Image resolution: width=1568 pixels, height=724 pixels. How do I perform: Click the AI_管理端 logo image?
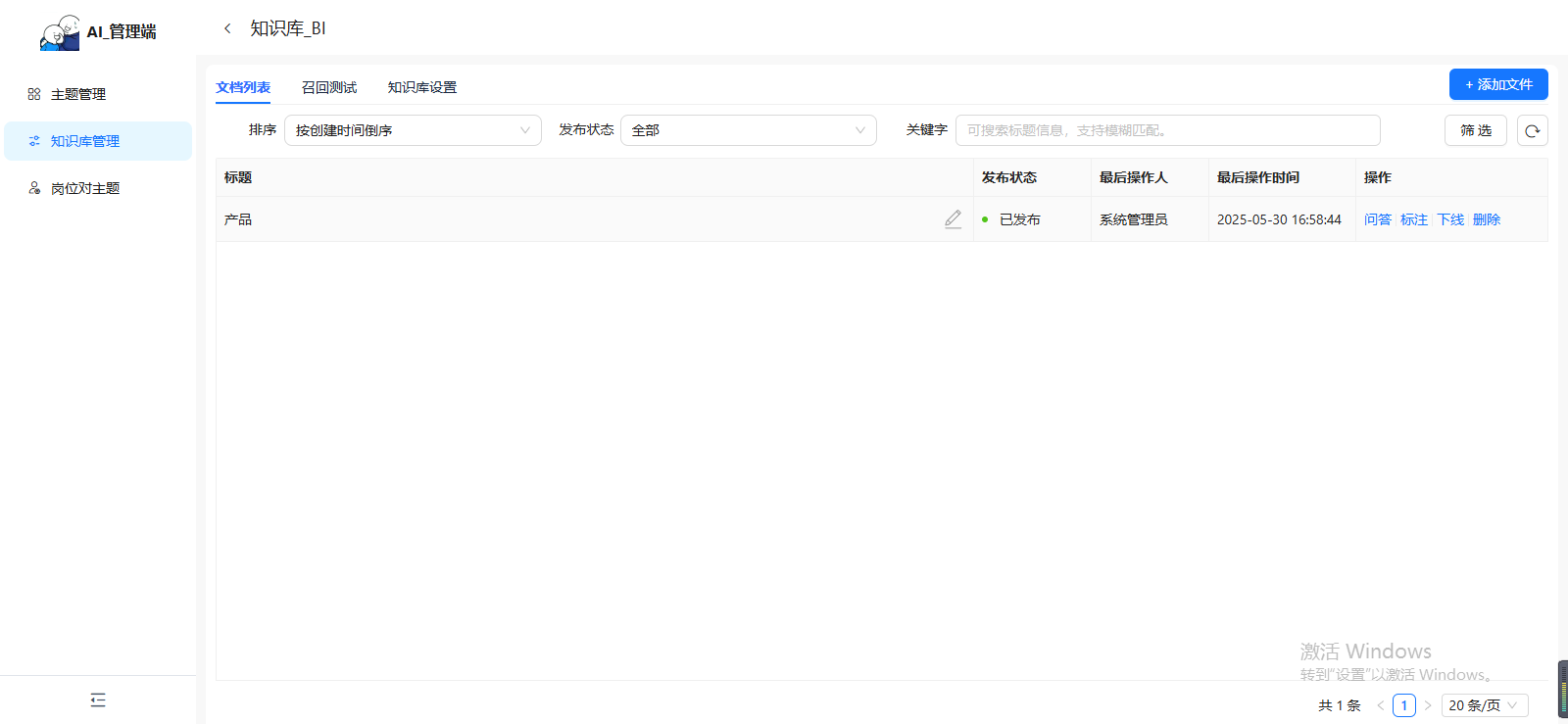(60, 32)
